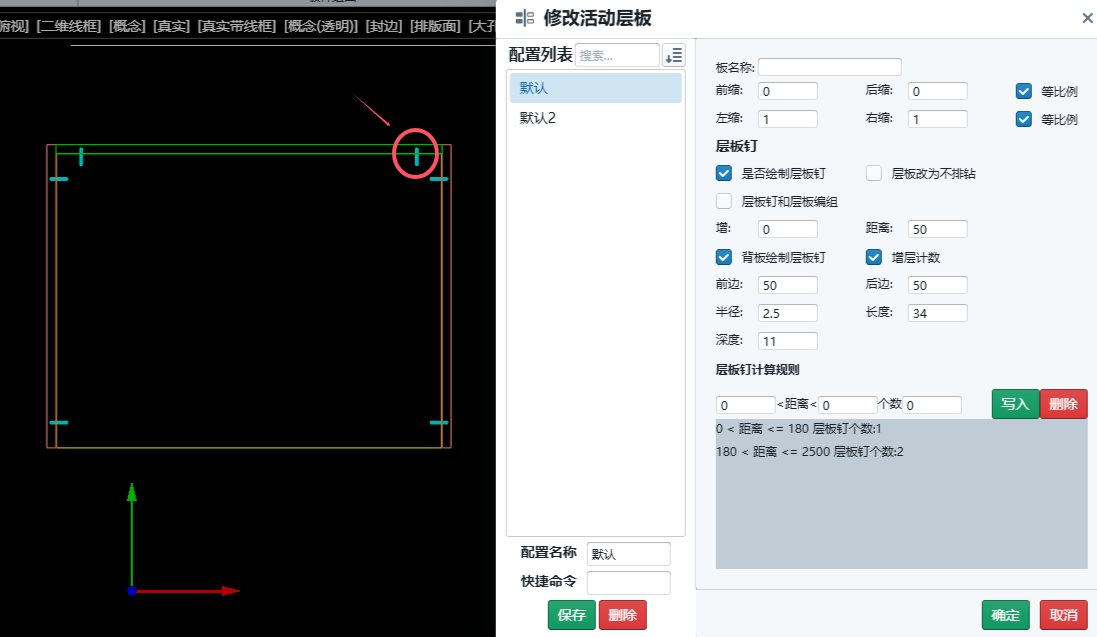Switch to 真实带线框 view mode
Image resolution: width=1097 pixels, height=637 pixels.
pos(236,26)
